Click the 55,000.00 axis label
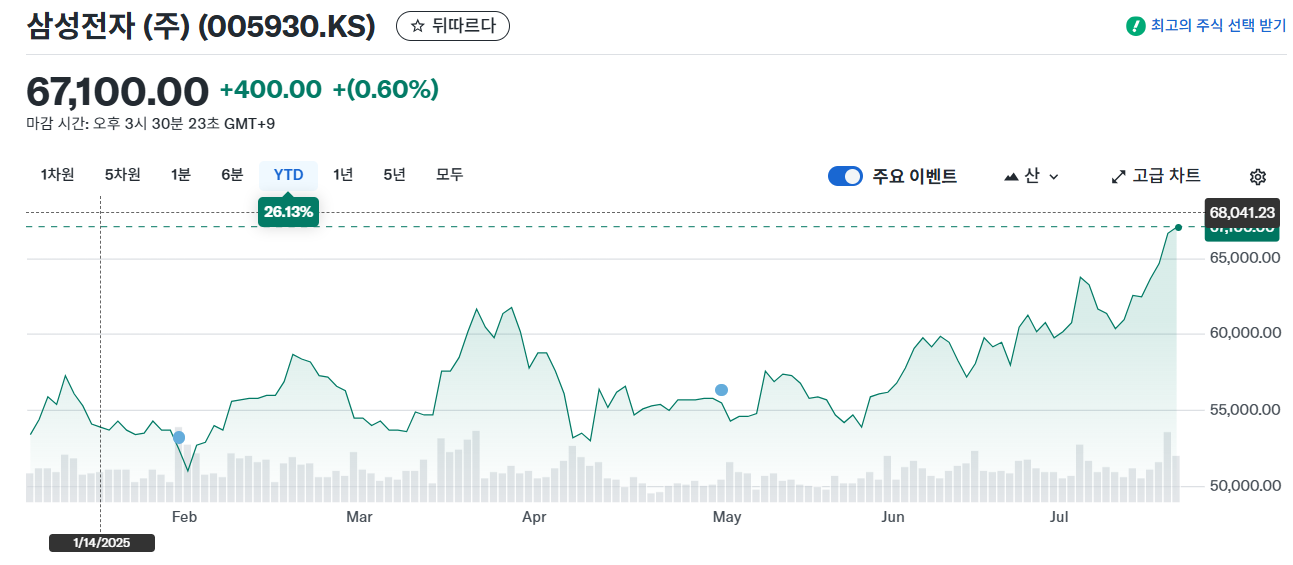This screenshot has width=1293, height=565. click(1245, 410)
